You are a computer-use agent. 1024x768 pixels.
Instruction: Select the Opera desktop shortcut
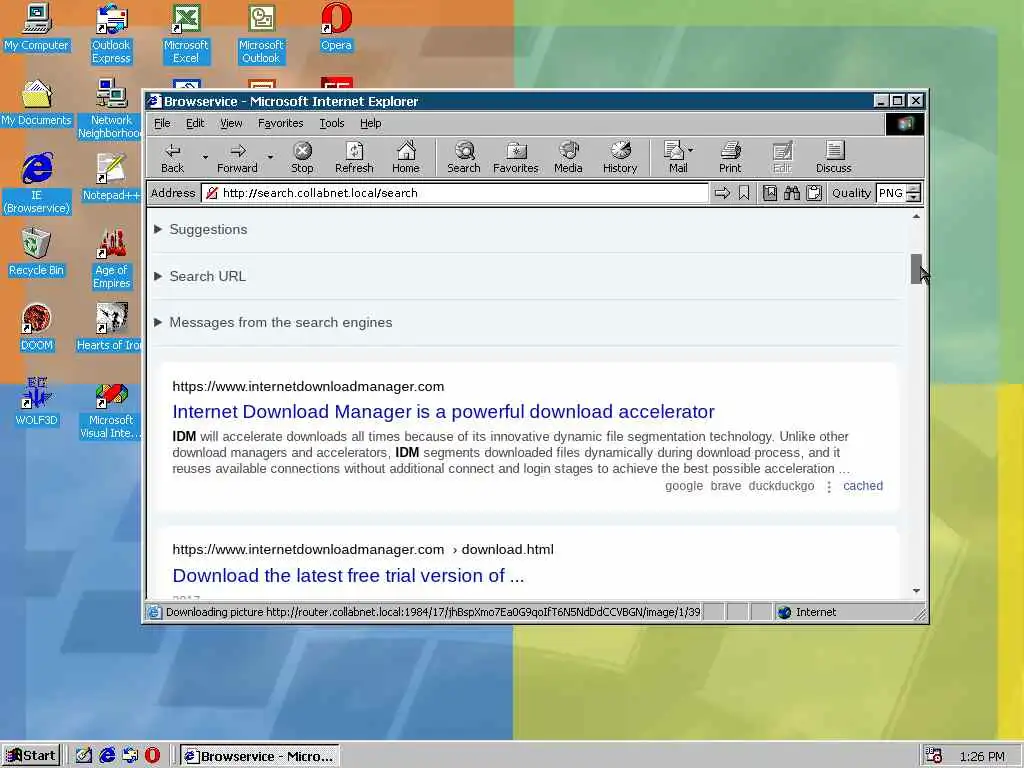coord(336,27)
